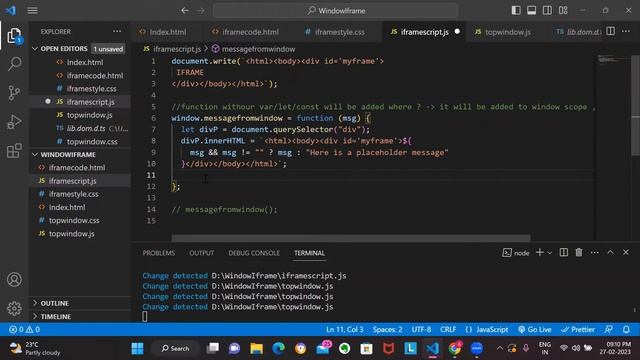Image resolution: width=640 pixels, height=360 pixels.
Task: Split the terminal panel
Action: pos(564,253)
